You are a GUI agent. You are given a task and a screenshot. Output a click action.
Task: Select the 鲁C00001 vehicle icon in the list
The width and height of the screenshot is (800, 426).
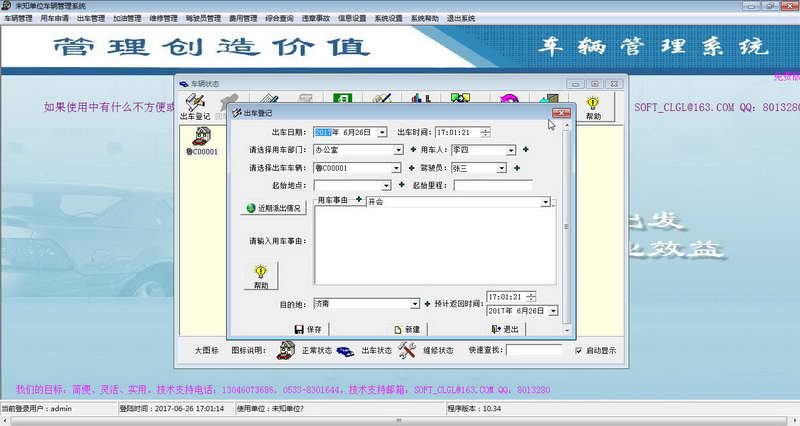click(202, 141)
